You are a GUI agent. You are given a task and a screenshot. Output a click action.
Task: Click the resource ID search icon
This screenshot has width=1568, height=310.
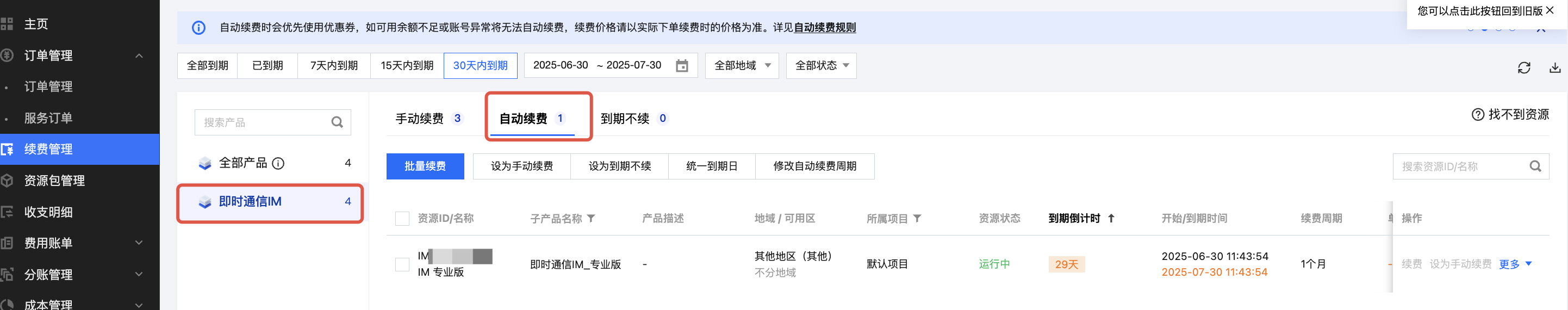1535,166
